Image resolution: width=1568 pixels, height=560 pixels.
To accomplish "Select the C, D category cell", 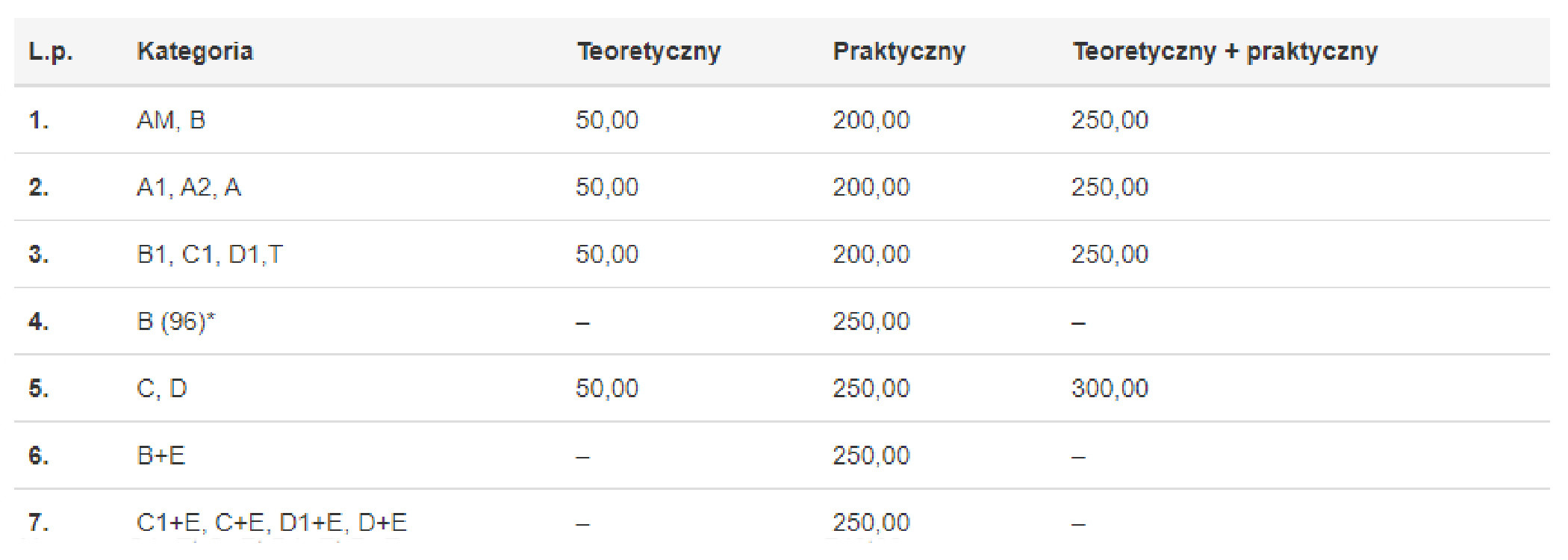I will [x=162, y=389].
